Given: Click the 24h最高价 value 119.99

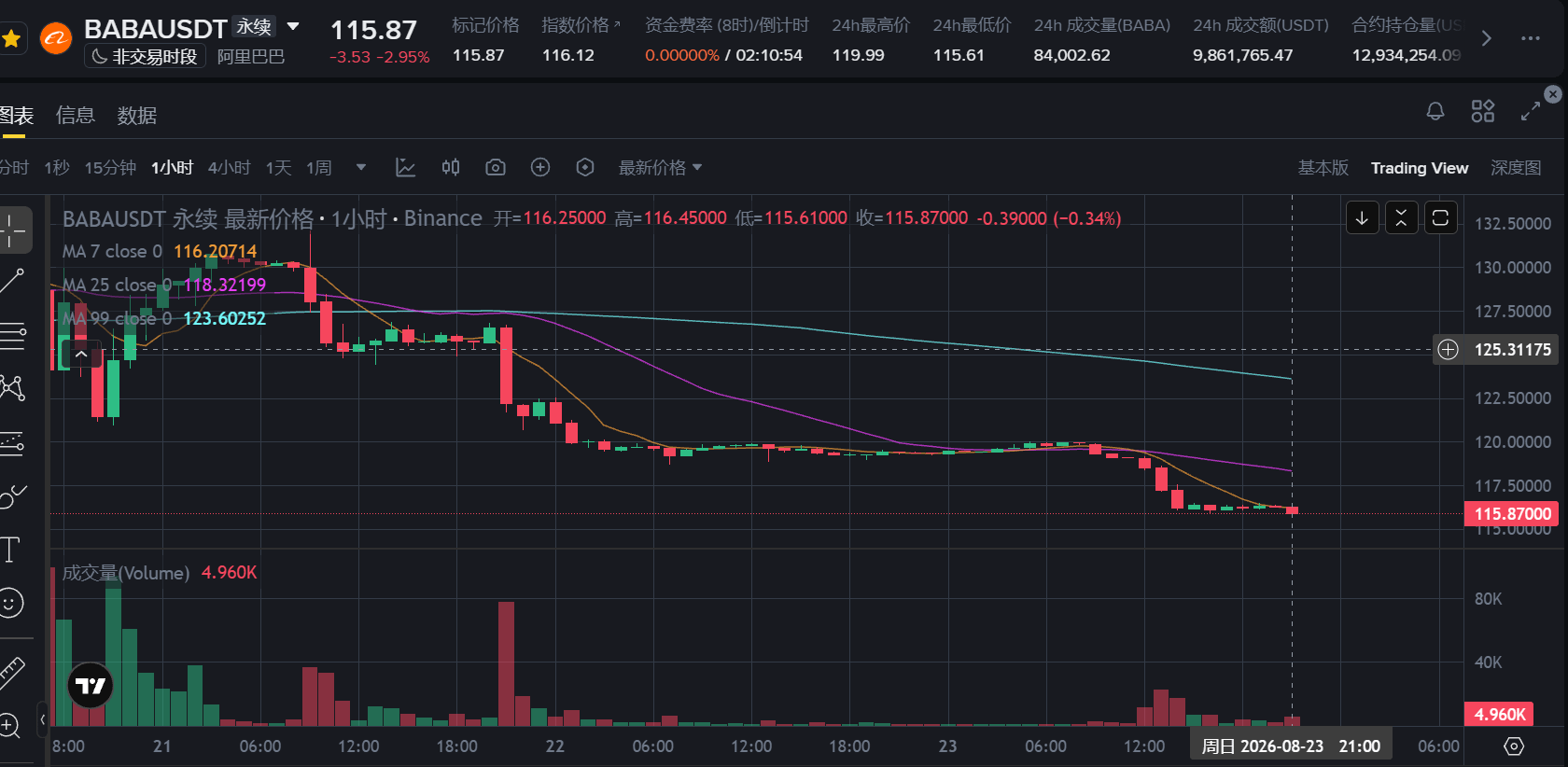Looking at the screenshot, I should 858,55.
